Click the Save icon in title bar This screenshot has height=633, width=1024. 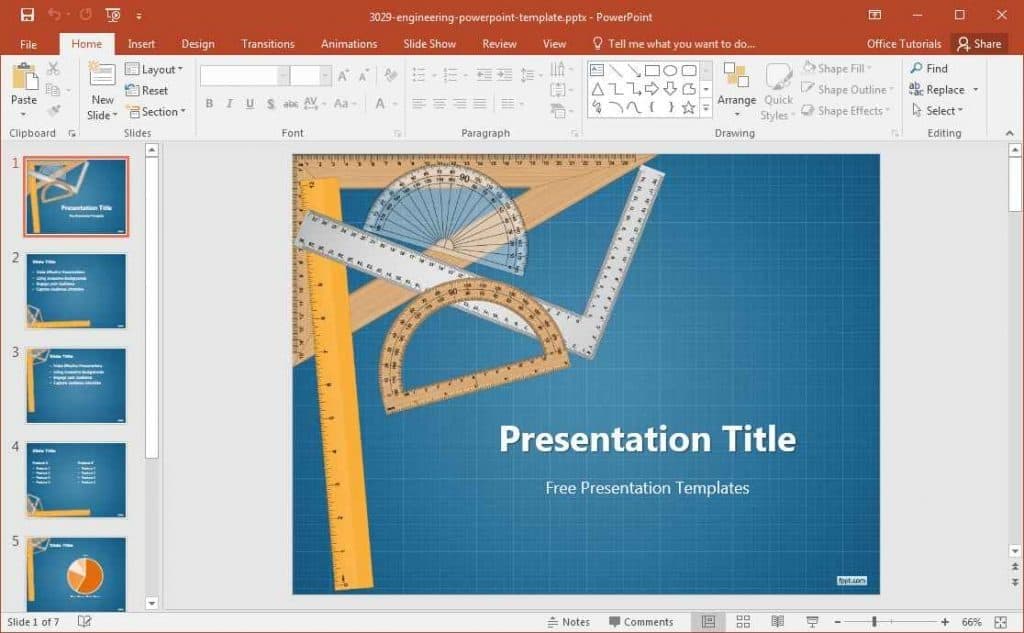(27, 15)
